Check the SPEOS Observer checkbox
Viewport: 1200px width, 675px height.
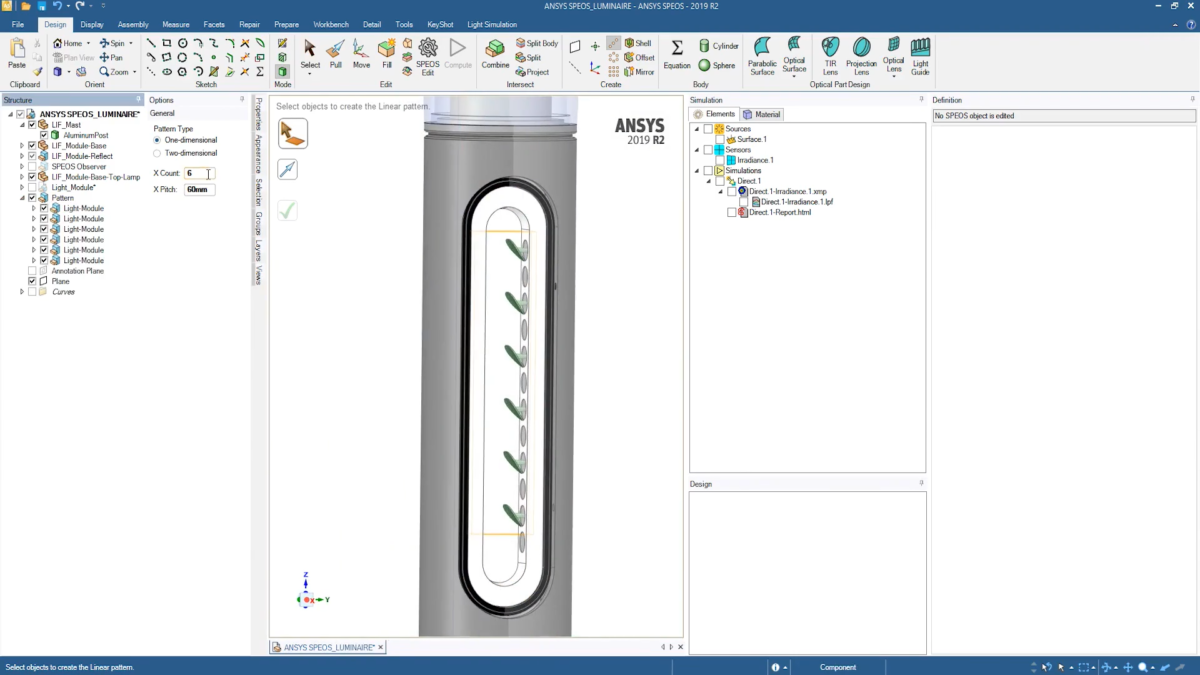[x=32, y=167]
